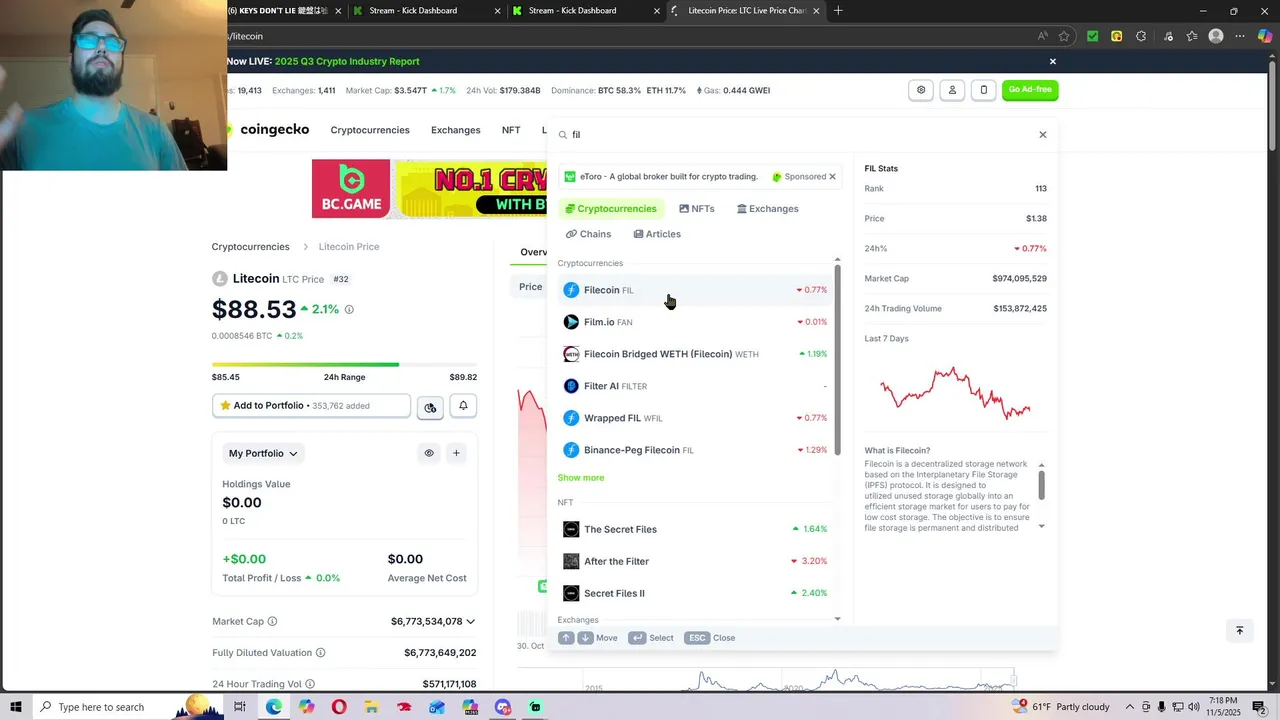Switch to the KEYS DON'T LIE browser tab

point(278,11)
